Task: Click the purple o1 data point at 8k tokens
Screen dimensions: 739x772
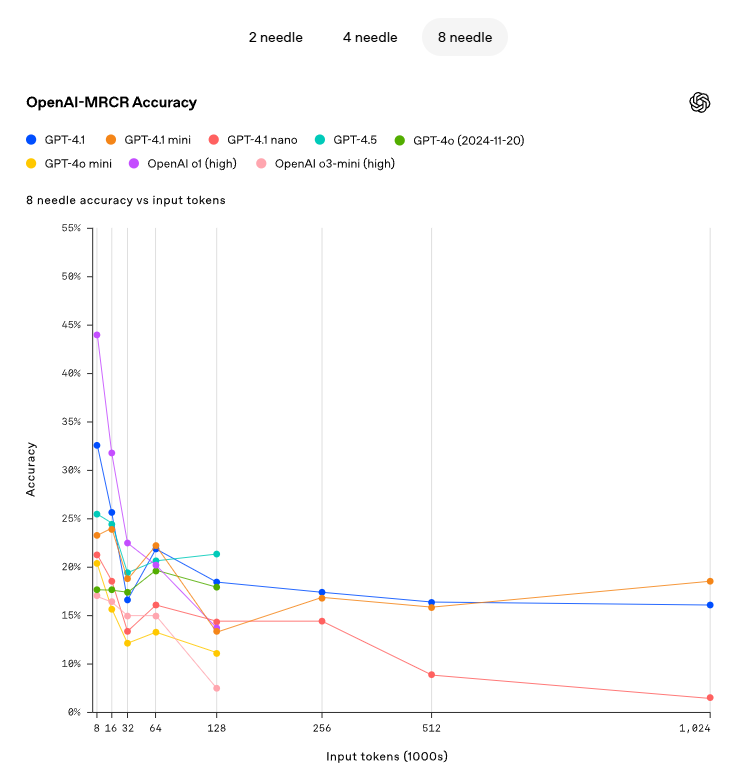Action: [97, 335]
